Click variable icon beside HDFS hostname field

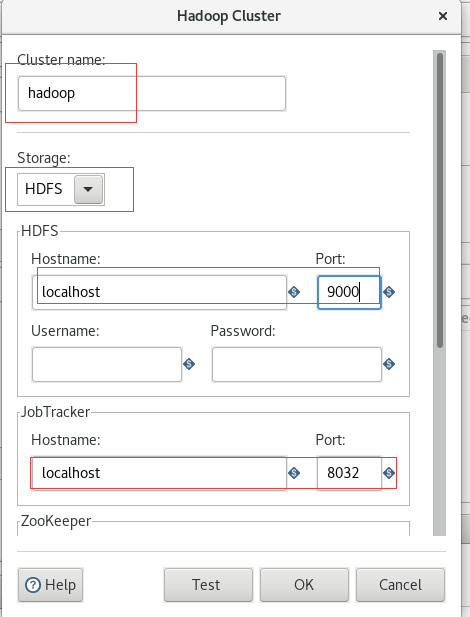coord(294,292)
